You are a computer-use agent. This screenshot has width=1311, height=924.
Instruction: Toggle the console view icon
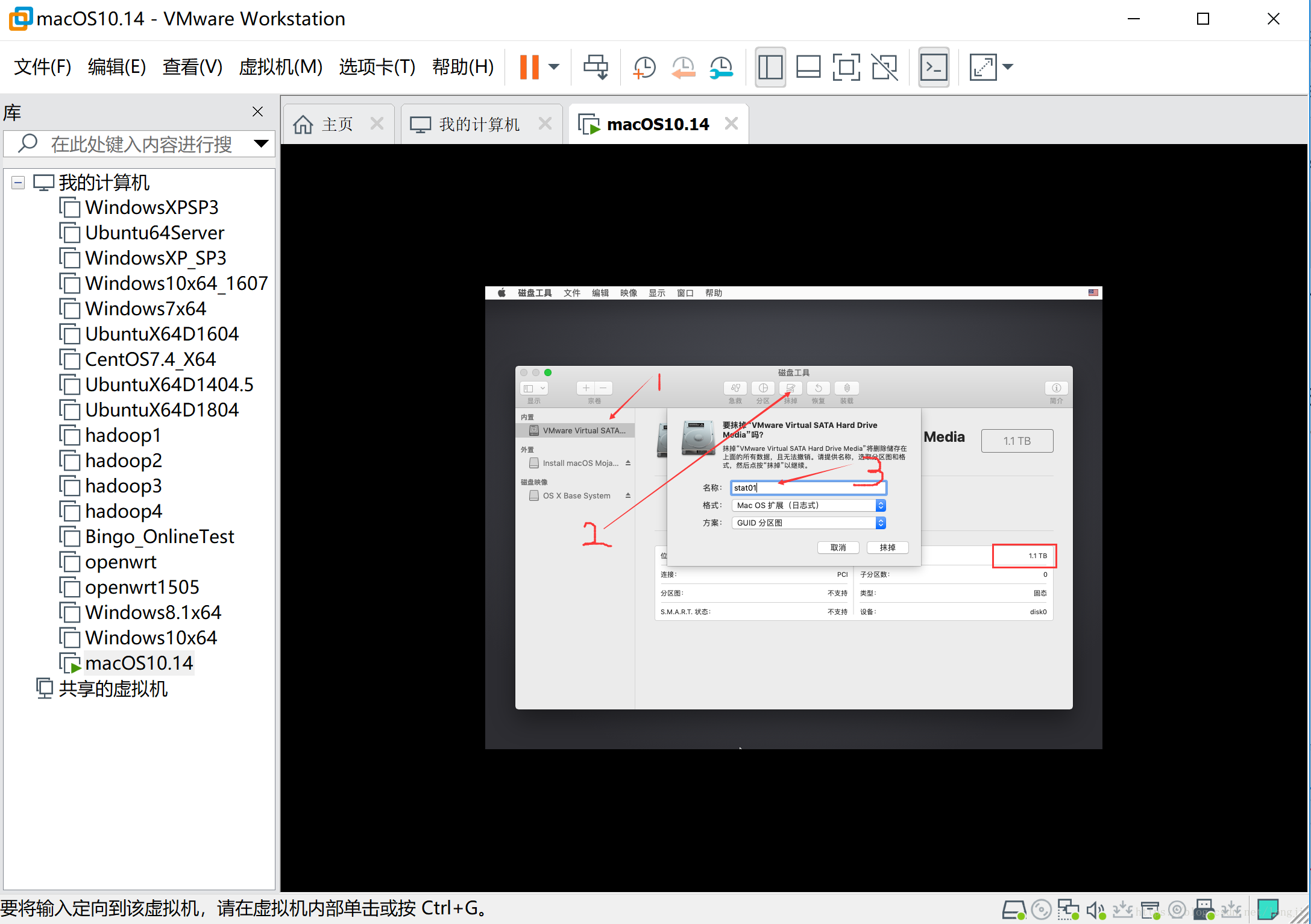point(934,67)
